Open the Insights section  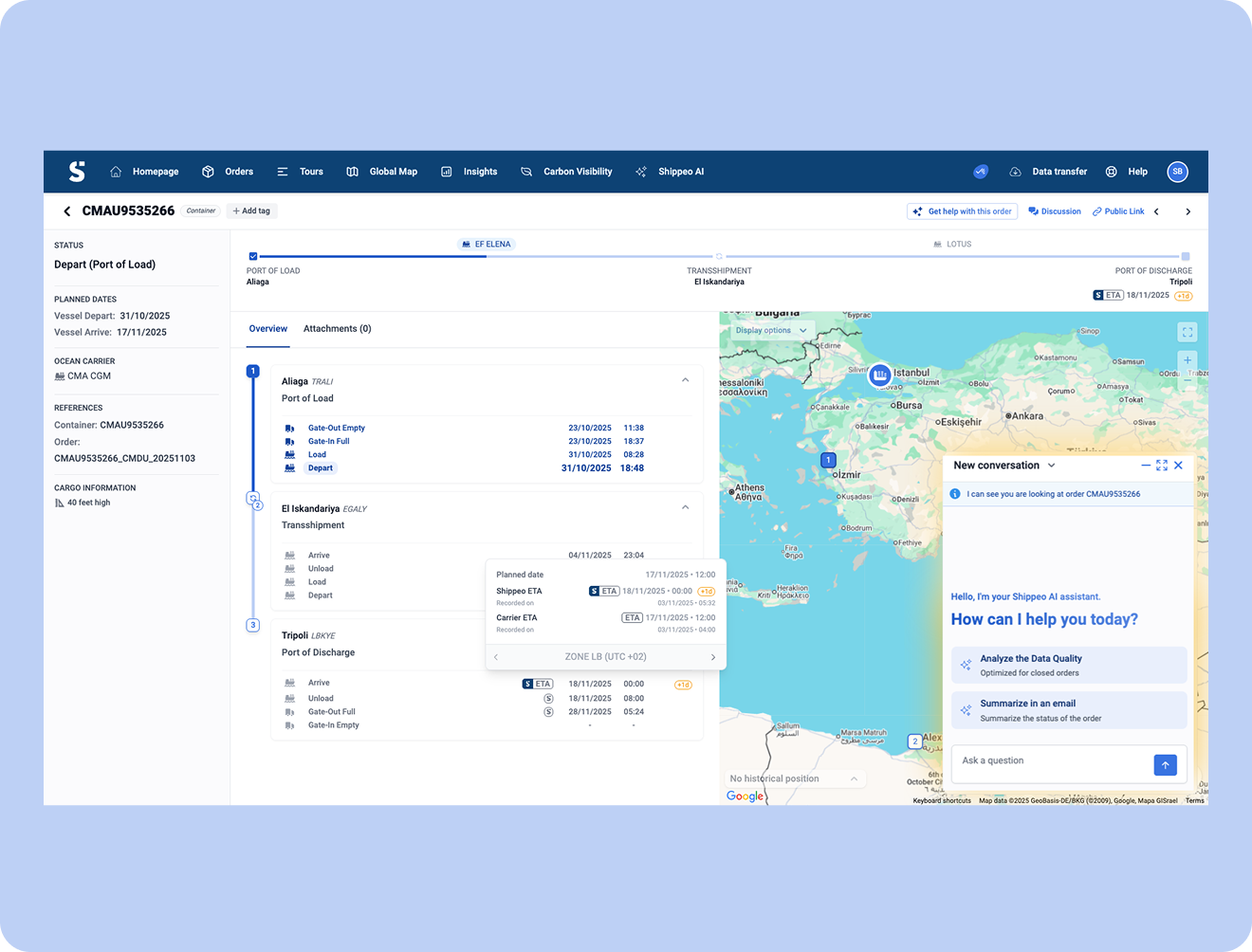pos(469,172)
